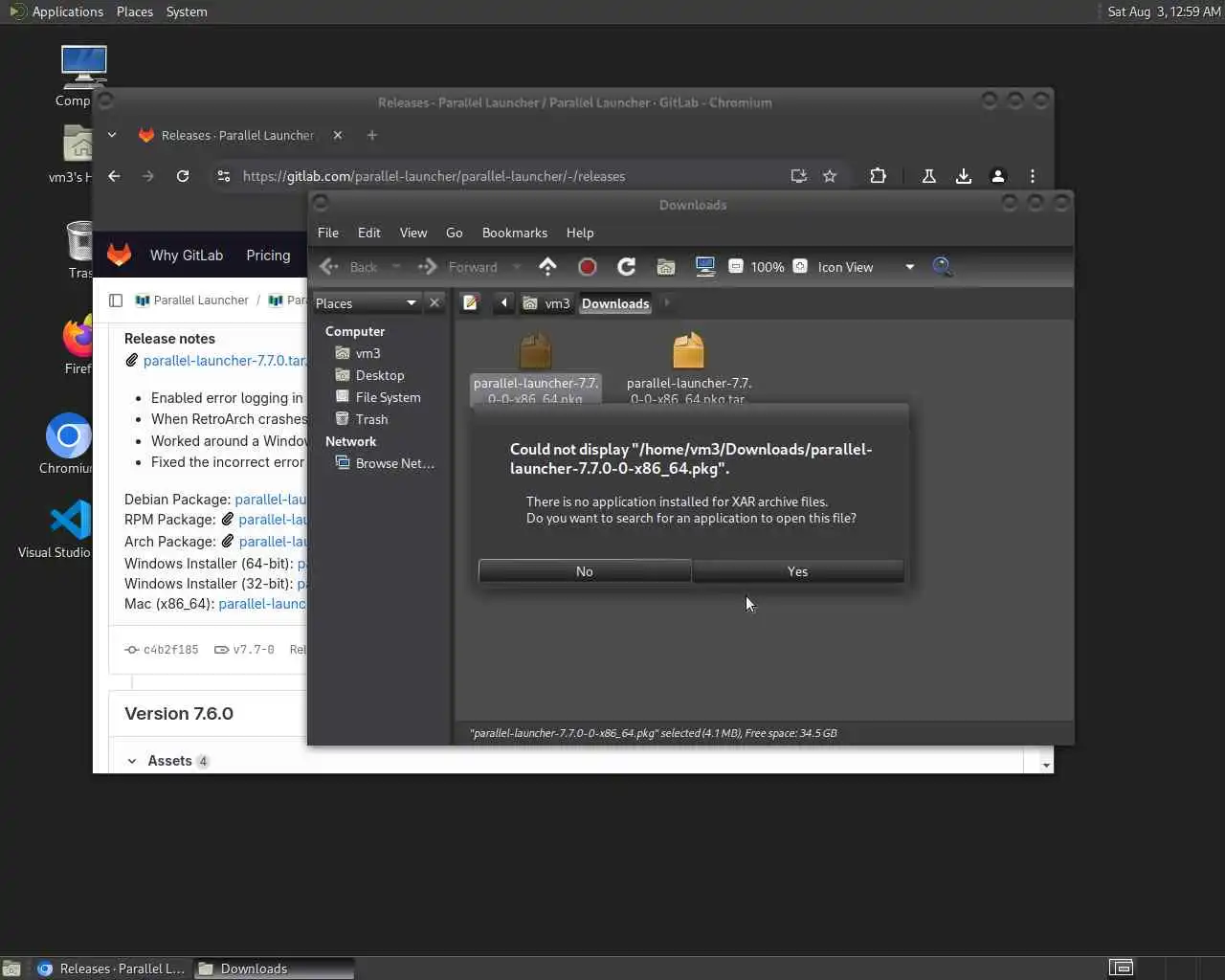Open the Help menu in file manager

(580, 233)
